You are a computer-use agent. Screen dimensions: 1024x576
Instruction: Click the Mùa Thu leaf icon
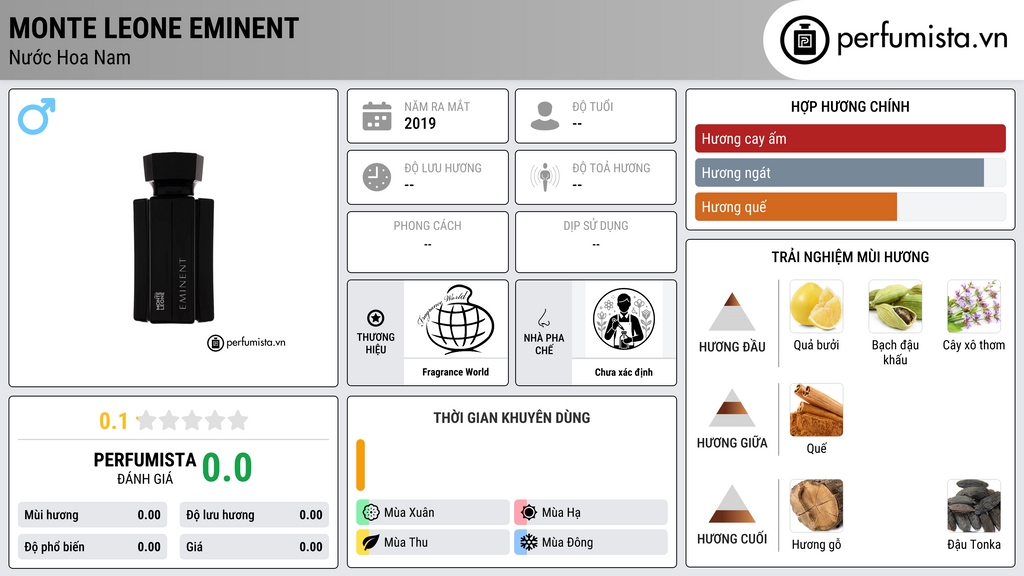[371, 542]
